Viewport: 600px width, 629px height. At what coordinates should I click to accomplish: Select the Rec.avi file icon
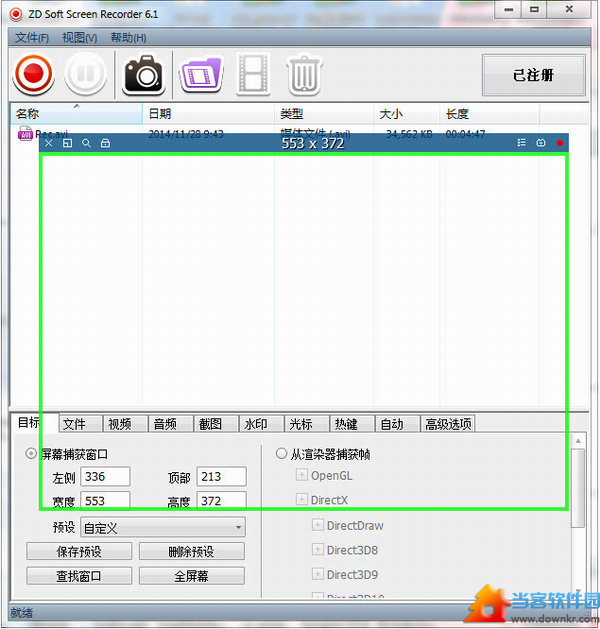pos(25,133)
